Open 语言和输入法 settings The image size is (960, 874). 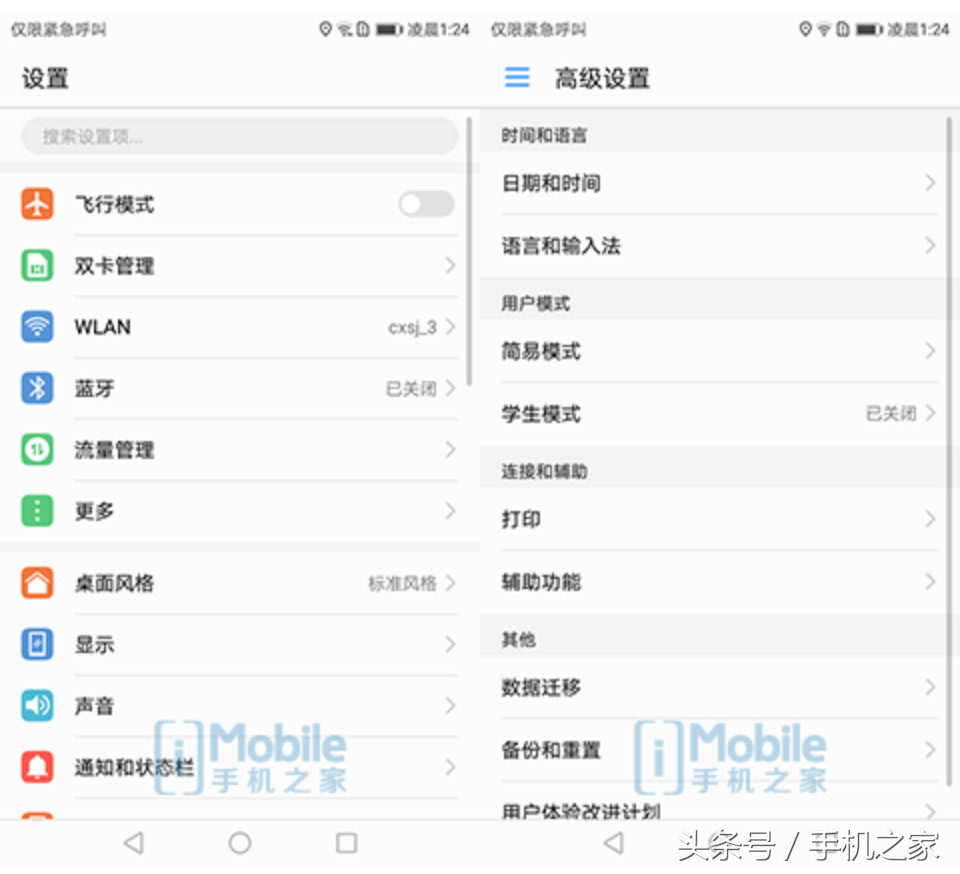(561, 246)
